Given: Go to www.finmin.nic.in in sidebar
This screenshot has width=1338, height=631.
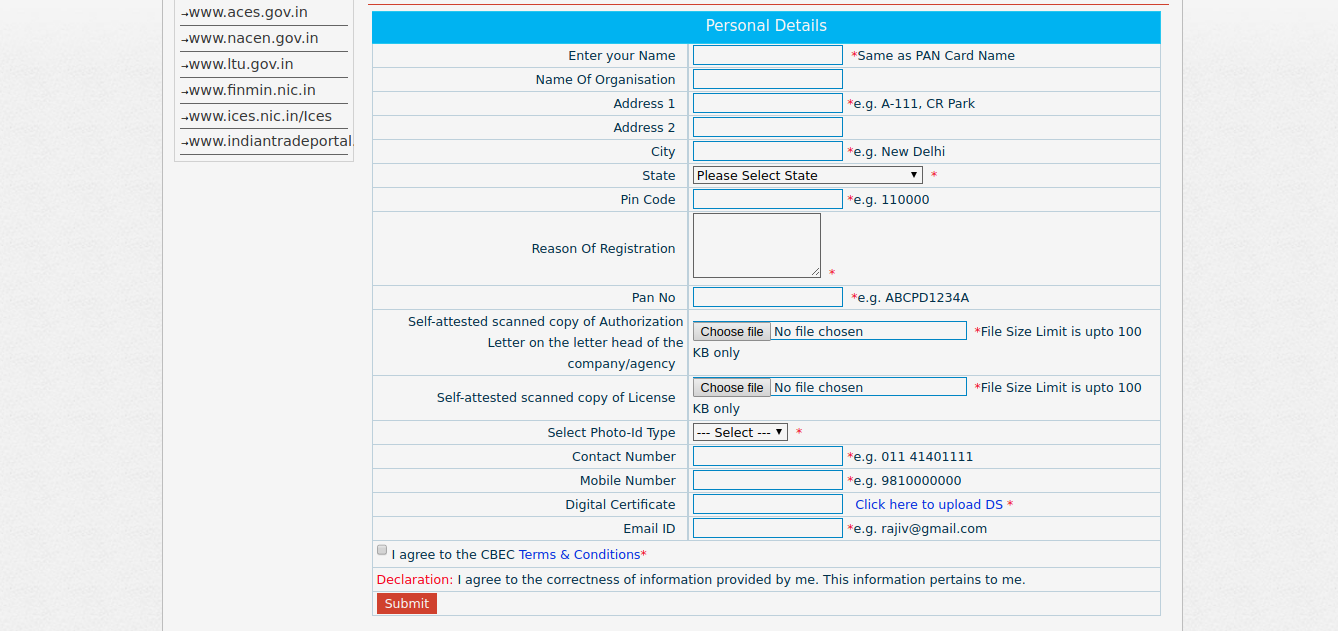Looking at the screenshot, I should click(x=252, y=90).
